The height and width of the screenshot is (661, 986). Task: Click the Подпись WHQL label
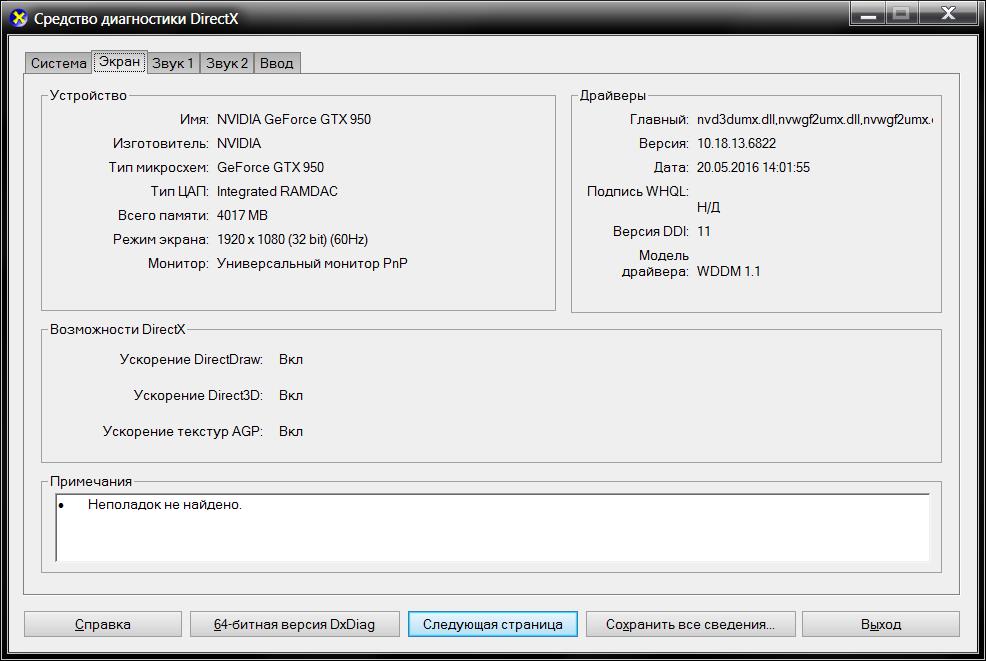pos(638,191)
